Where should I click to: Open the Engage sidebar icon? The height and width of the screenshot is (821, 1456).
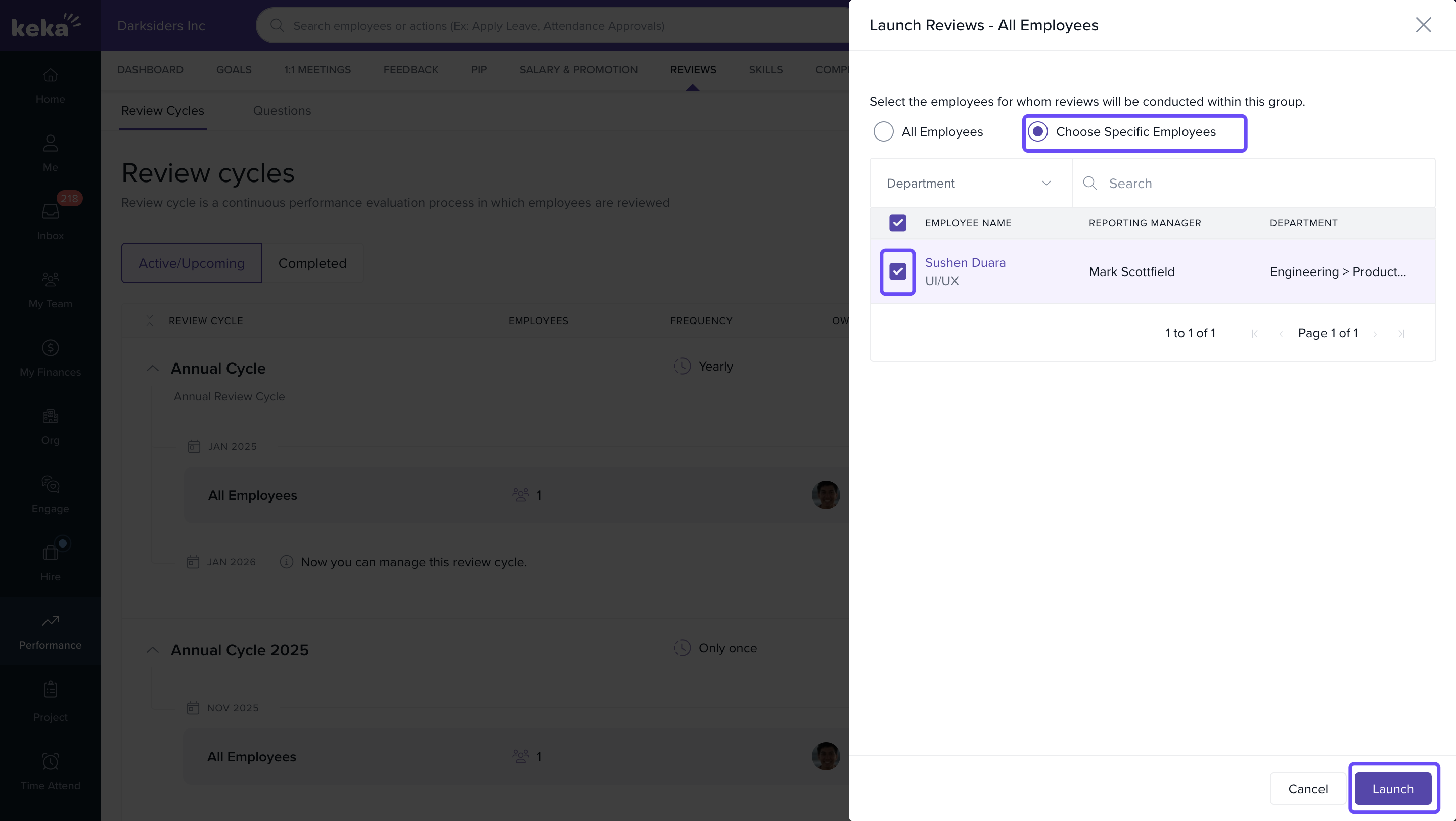coord(51,494)
